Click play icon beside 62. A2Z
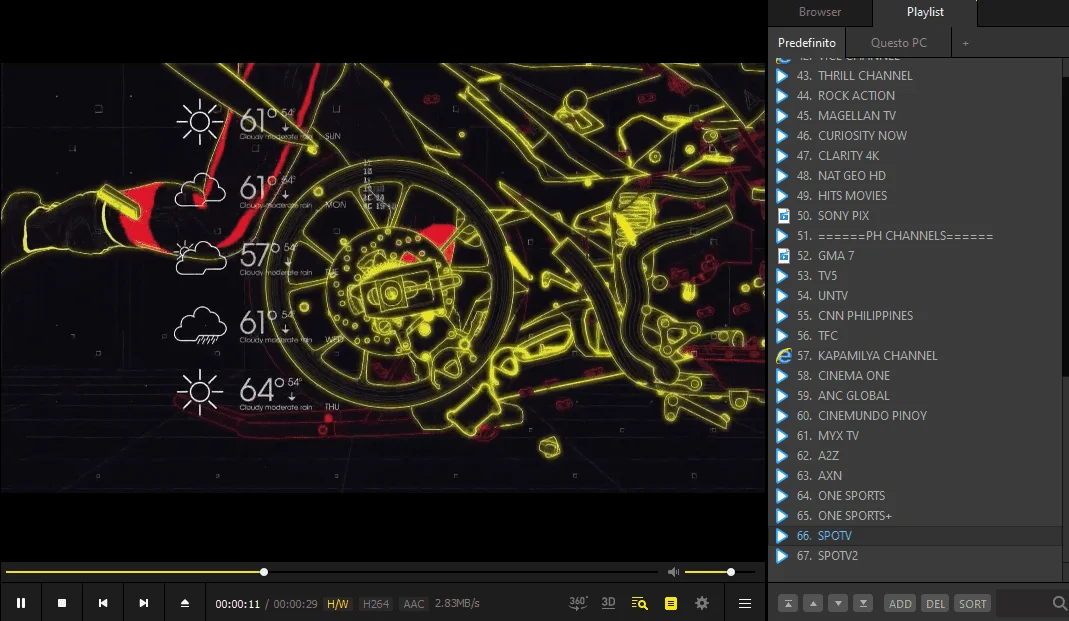 783,455
